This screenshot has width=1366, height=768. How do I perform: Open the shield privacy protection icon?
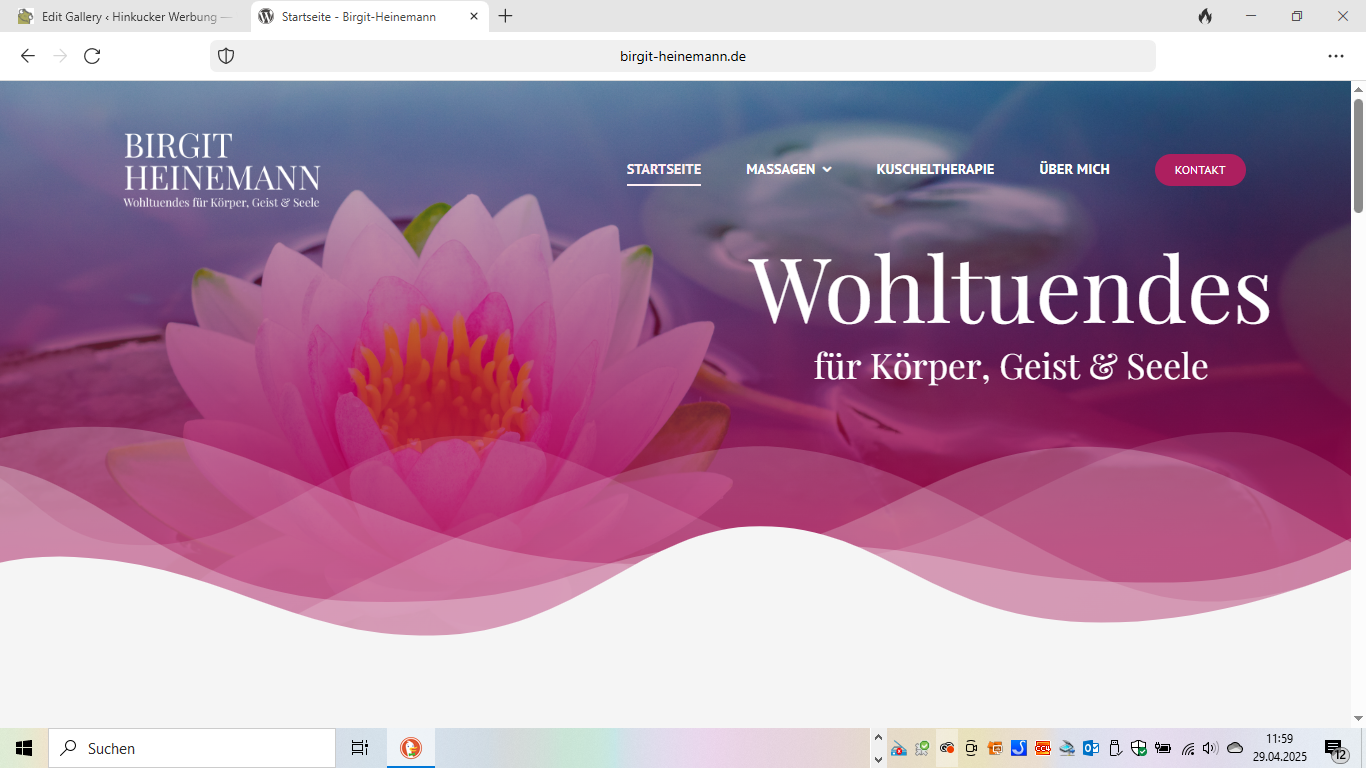(226, 56)
